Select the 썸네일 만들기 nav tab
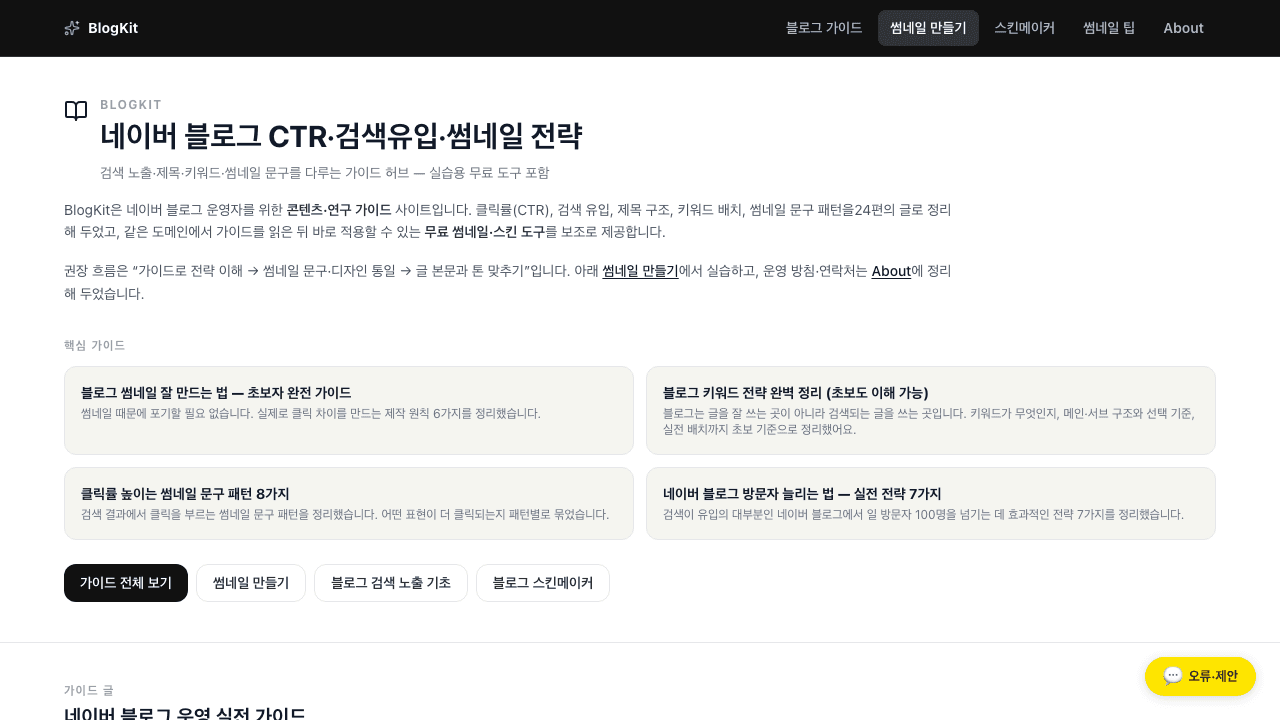This screenshot has height=720, width=1280. pos(928,28)
